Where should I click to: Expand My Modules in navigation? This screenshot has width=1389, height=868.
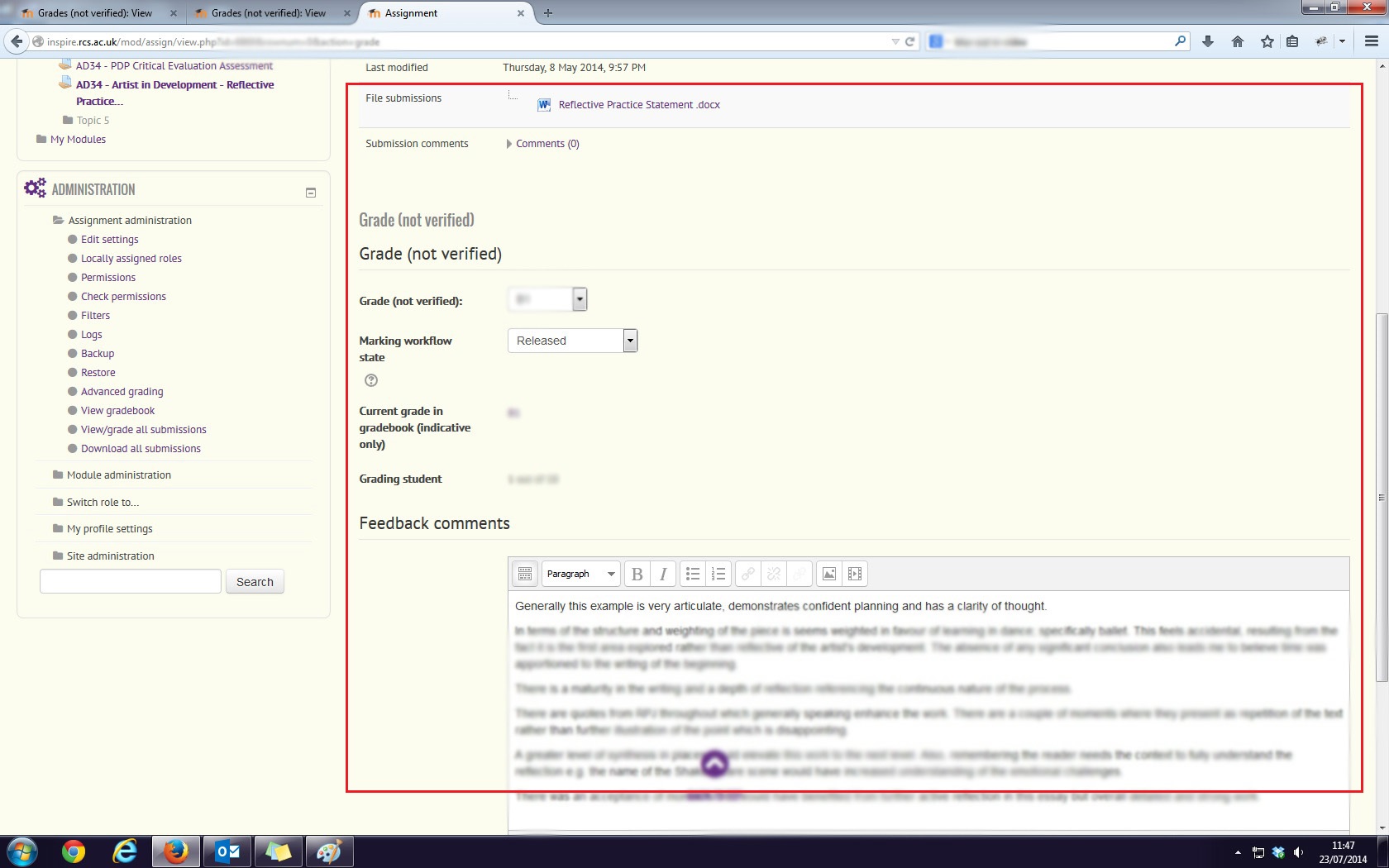[78, 140]
